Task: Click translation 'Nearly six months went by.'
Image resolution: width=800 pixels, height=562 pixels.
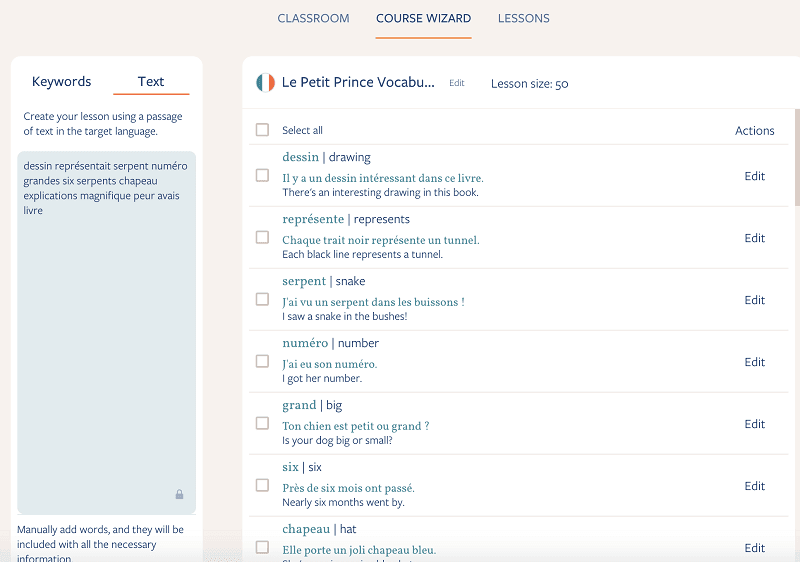Action: tap(343, 502)
